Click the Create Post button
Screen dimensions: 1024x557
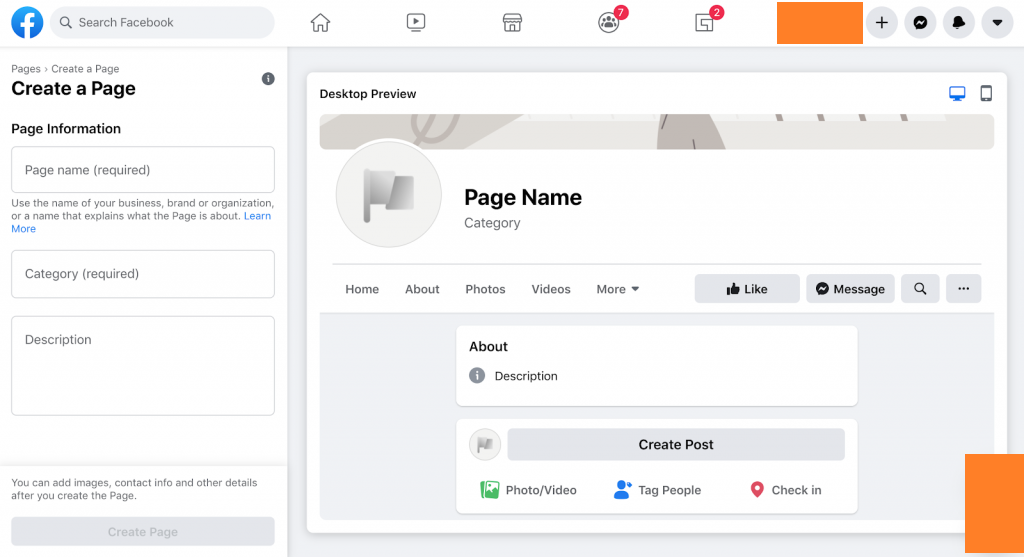[676, 445]
